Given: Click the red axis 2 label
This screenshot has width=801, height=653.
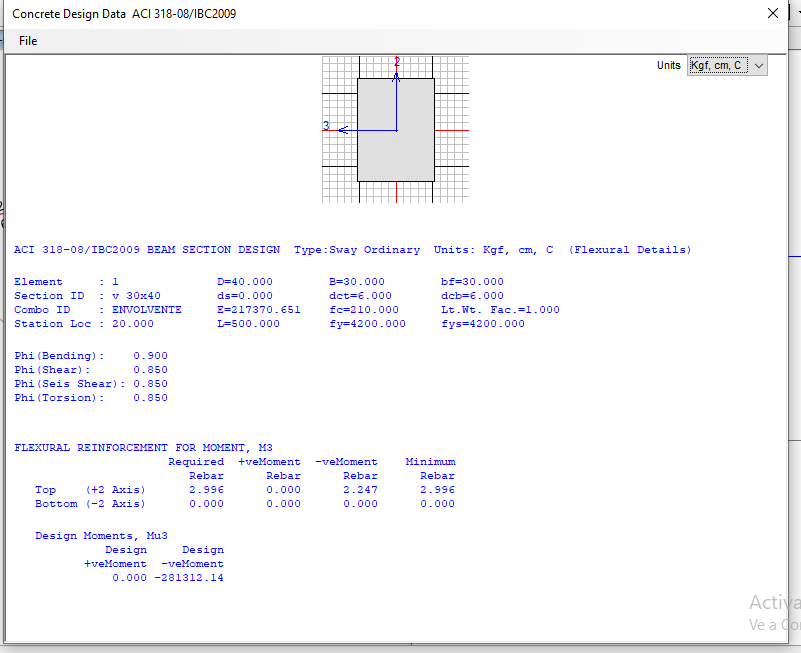Looking at the screenshot, I should click(397, 62).
